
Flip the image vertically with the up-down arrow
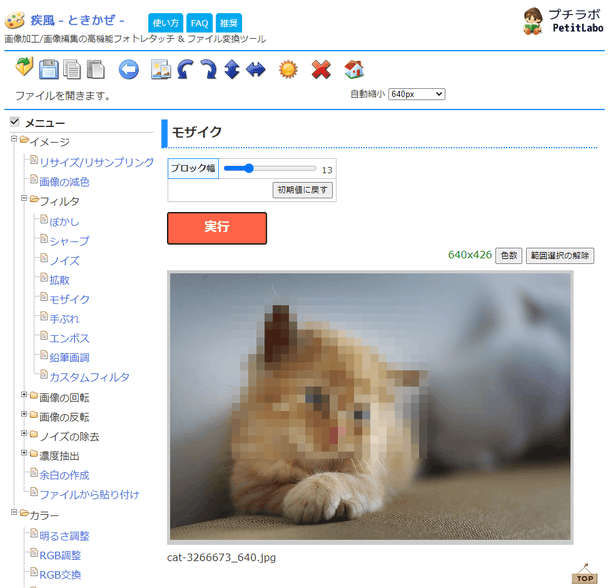pos(232,69)
